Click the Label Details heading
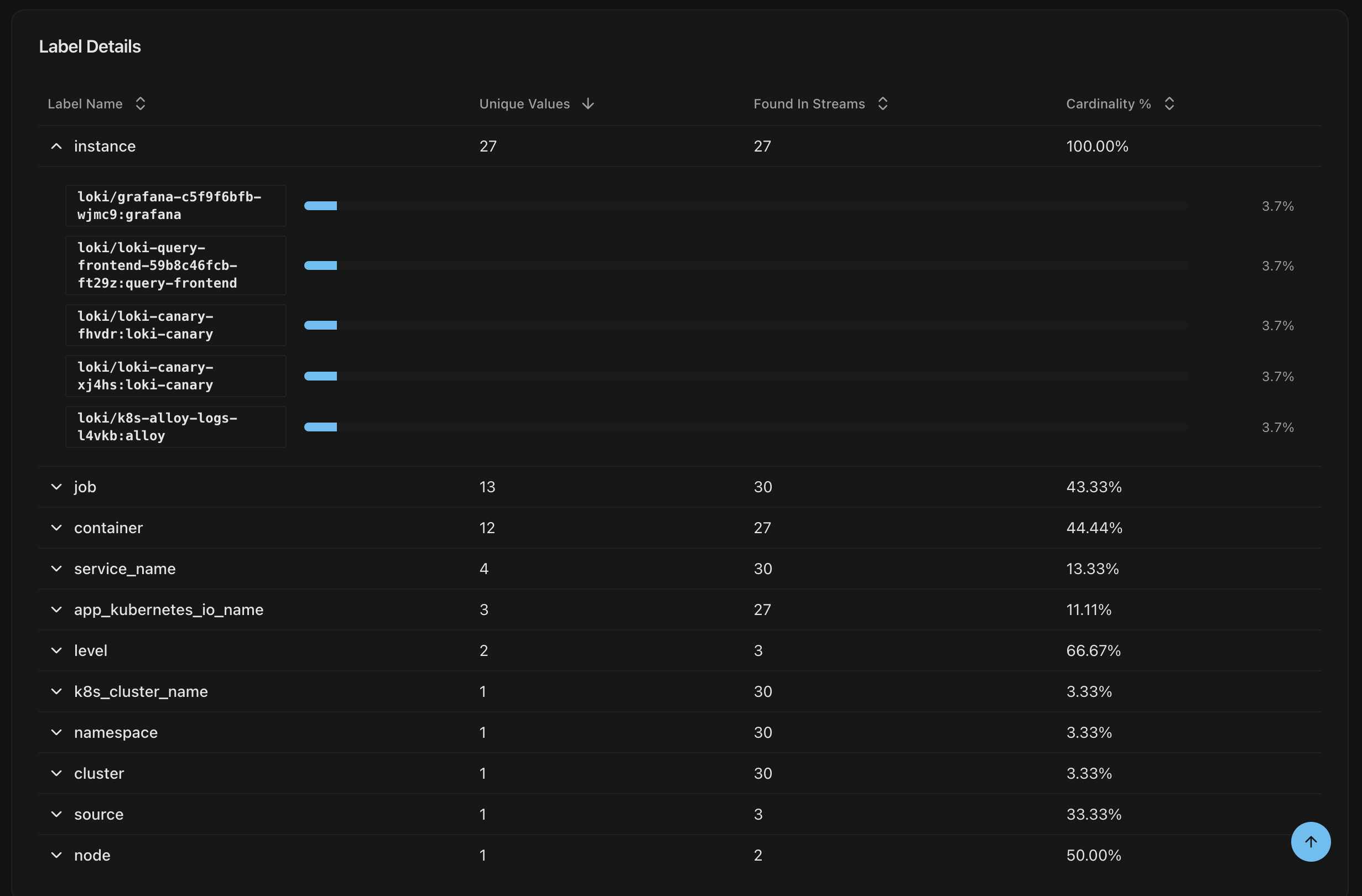The width and height of the screenshot is (1362, 896). click(90, 46)
